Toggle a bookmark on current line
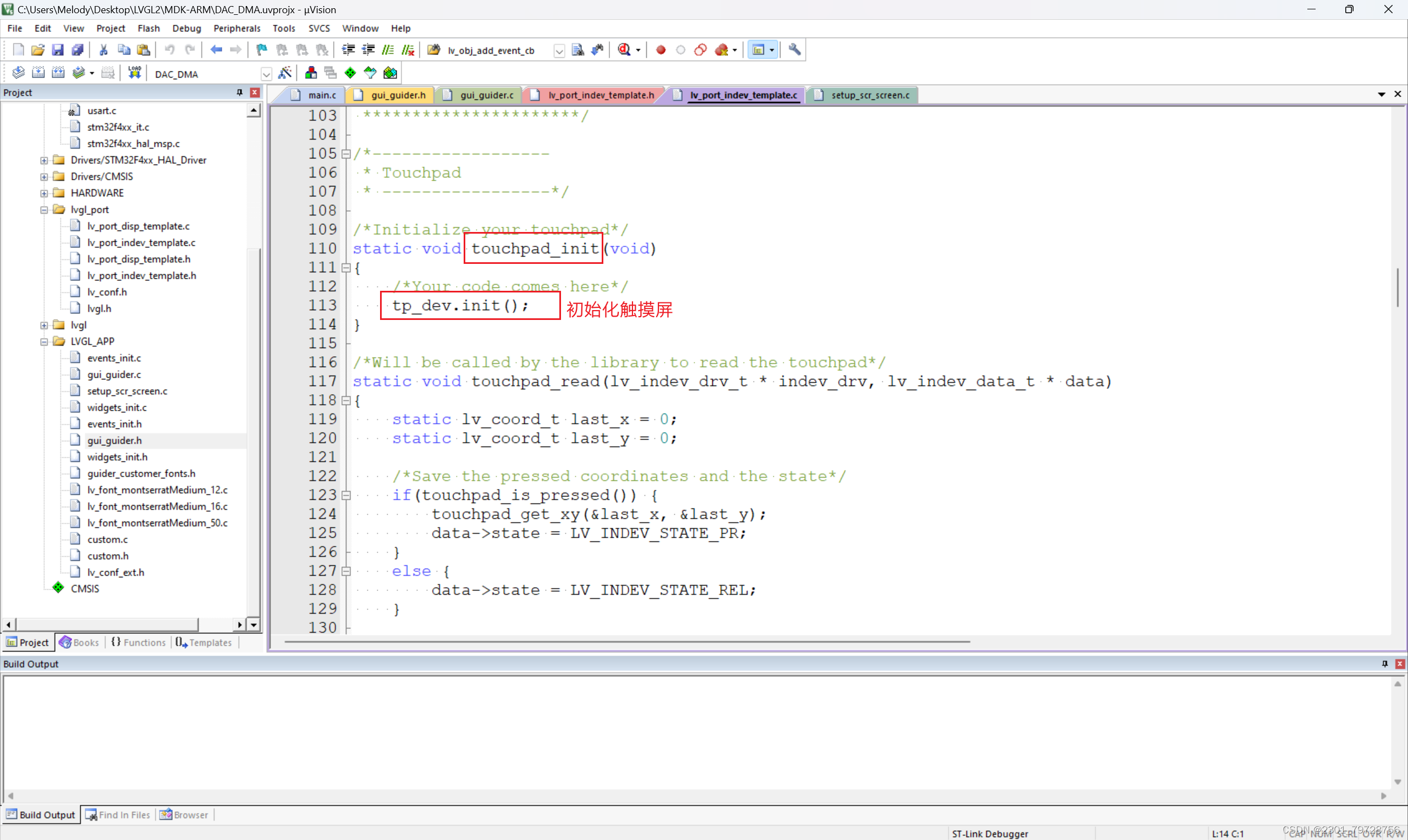The image size is (1408, 840). pos(261,50)
